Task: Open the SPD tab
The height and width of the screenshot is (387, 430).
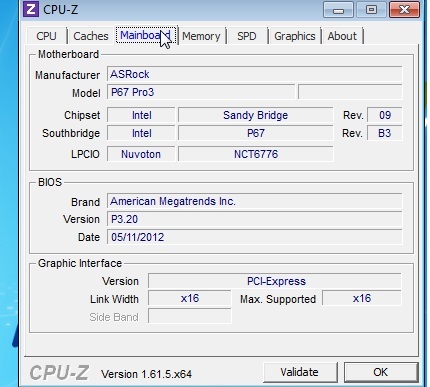Action: 247,36
